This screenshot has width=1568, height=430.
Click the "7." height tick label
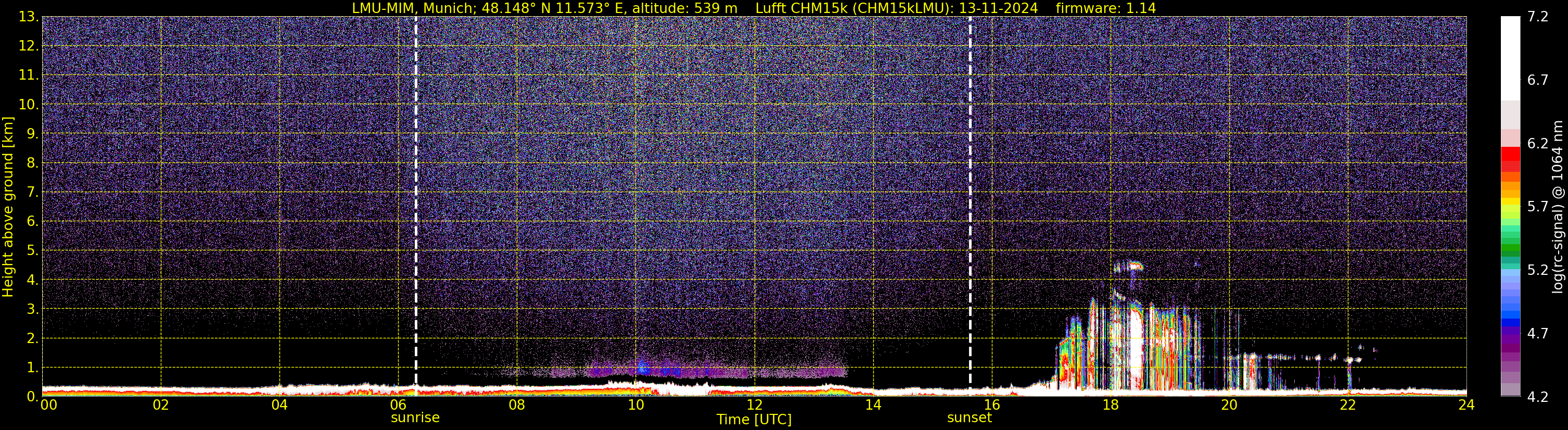coord(32,193)
